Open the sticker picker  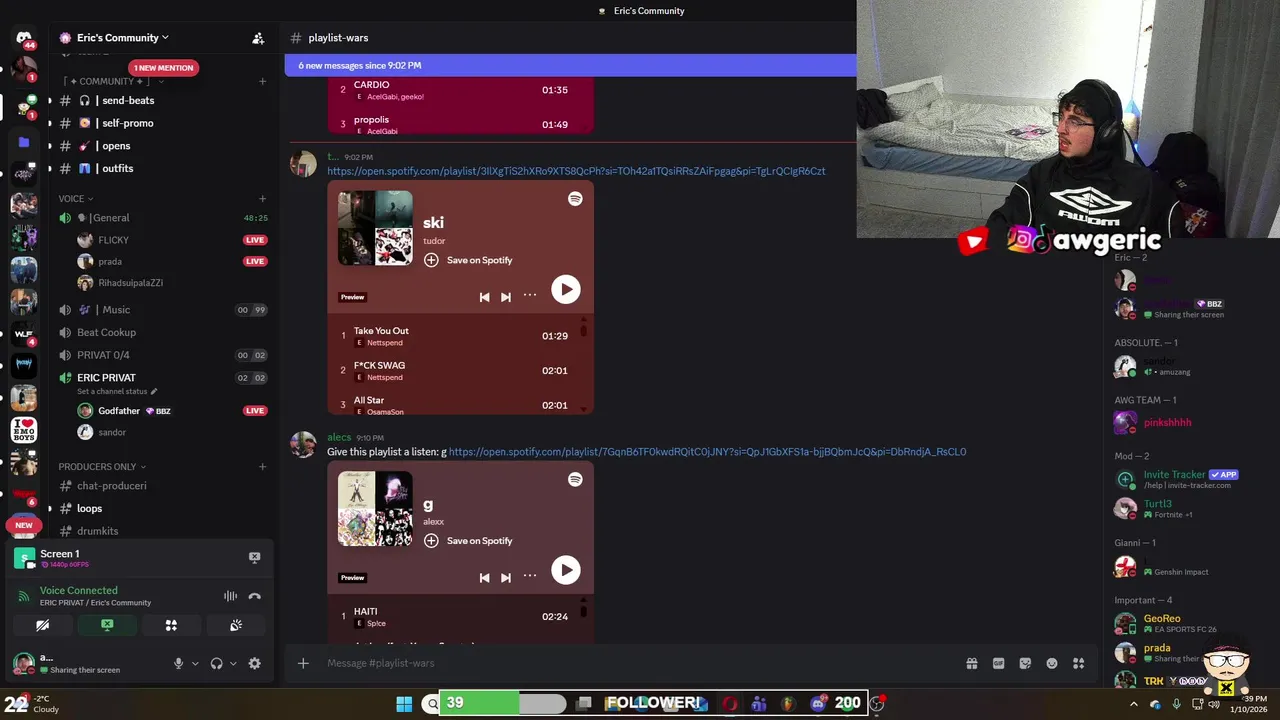tap(1025, 663)
